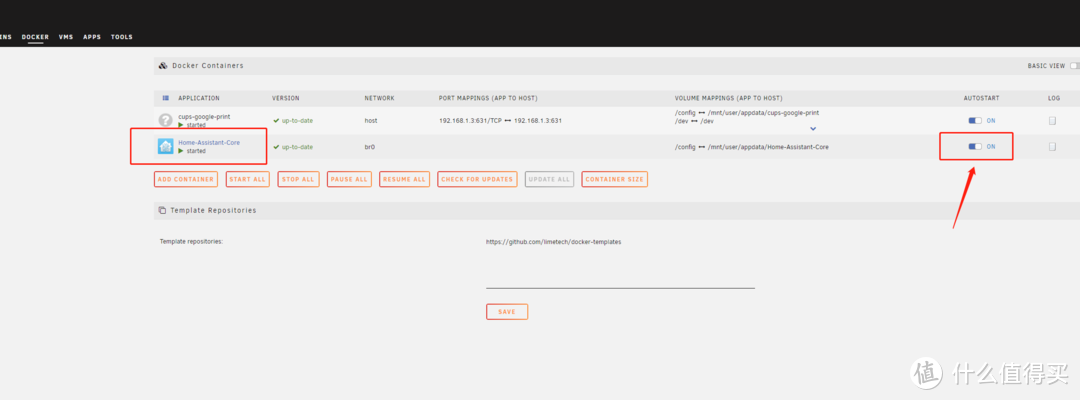
Task: Click the Add Container button
Action: pos(185,179)
